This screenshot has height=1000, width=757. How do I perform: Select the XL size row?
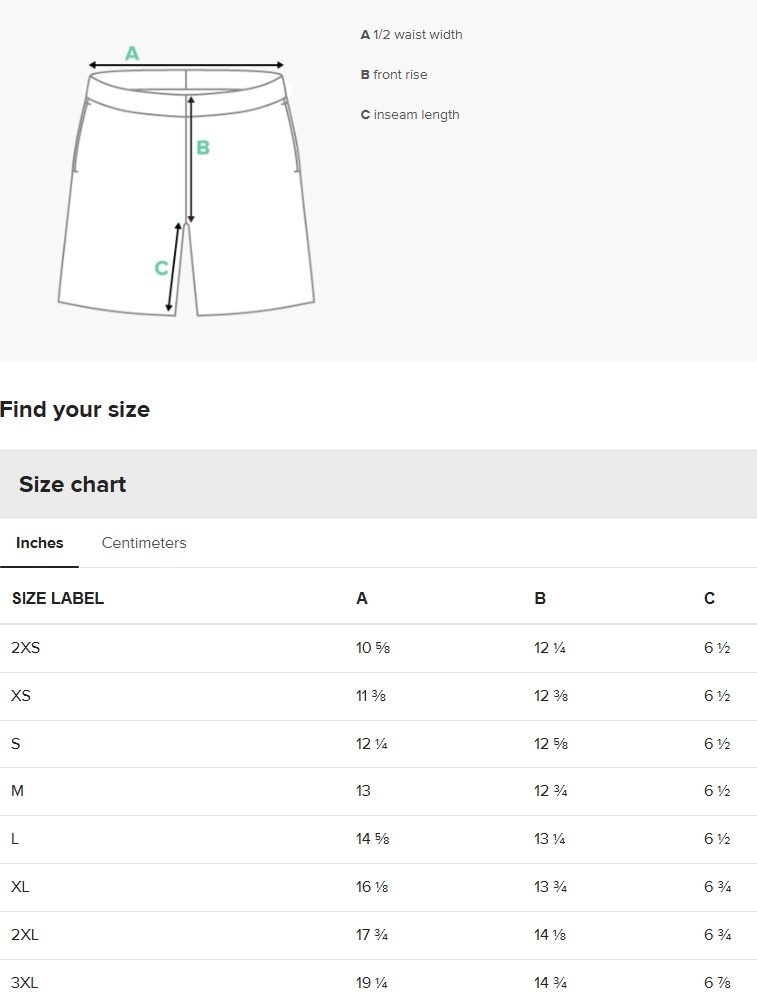(x=378, y=887)
